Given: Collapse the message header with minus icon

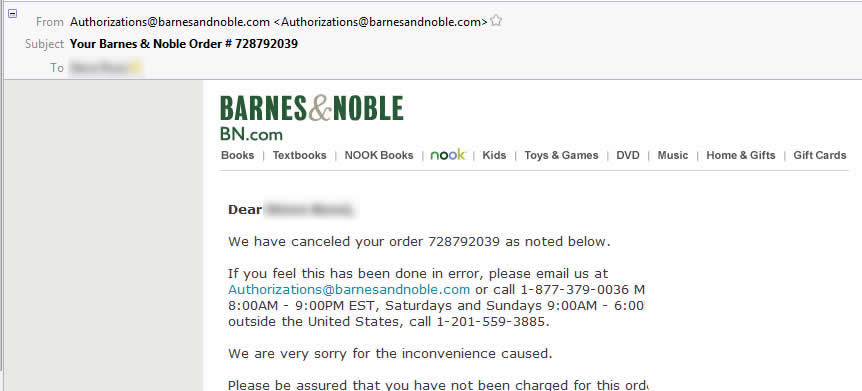Looking at the screenshot, I should click(x=12, y=13).
